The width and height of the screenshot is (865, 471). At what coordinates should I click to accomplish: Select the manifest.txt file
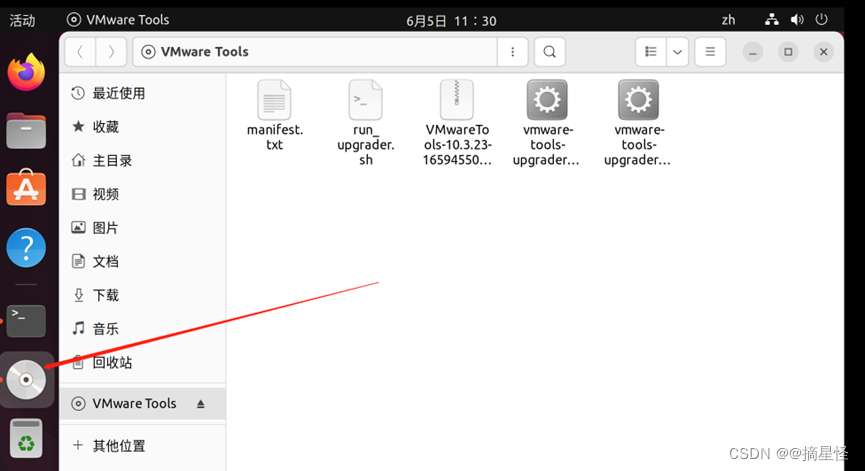[x=275, y=115]
